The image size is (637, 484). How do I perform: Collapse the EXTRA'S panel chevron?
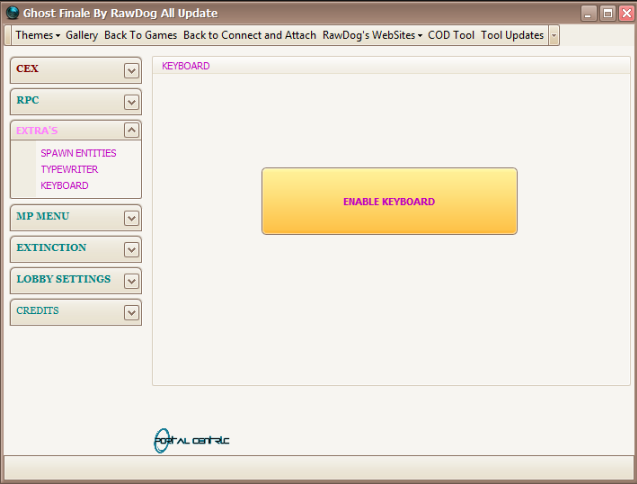(x=131, y=130)
